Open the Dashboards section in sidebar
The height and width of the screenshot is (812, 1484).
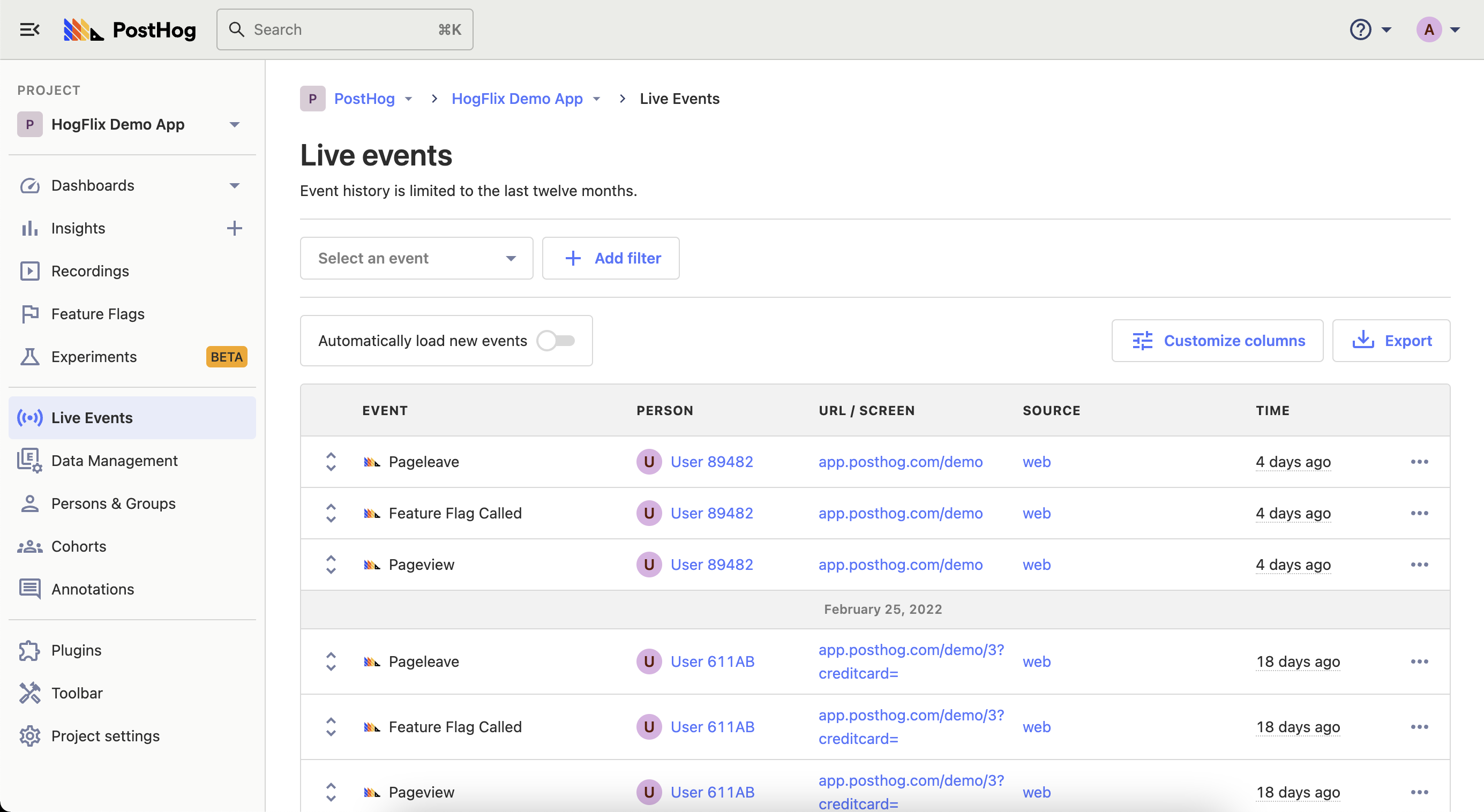pyautogui.click(x=92, y=185)
